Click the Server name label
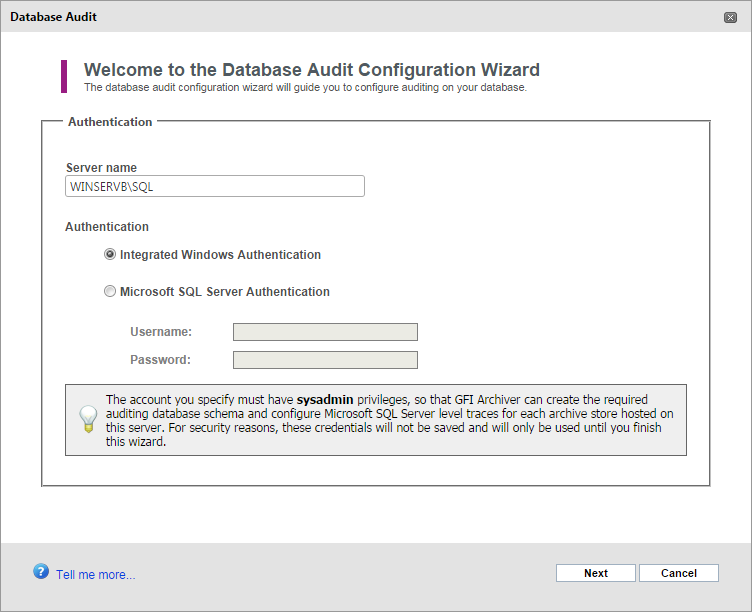Screen dimensions: 752x612 (x=101, y=167)
